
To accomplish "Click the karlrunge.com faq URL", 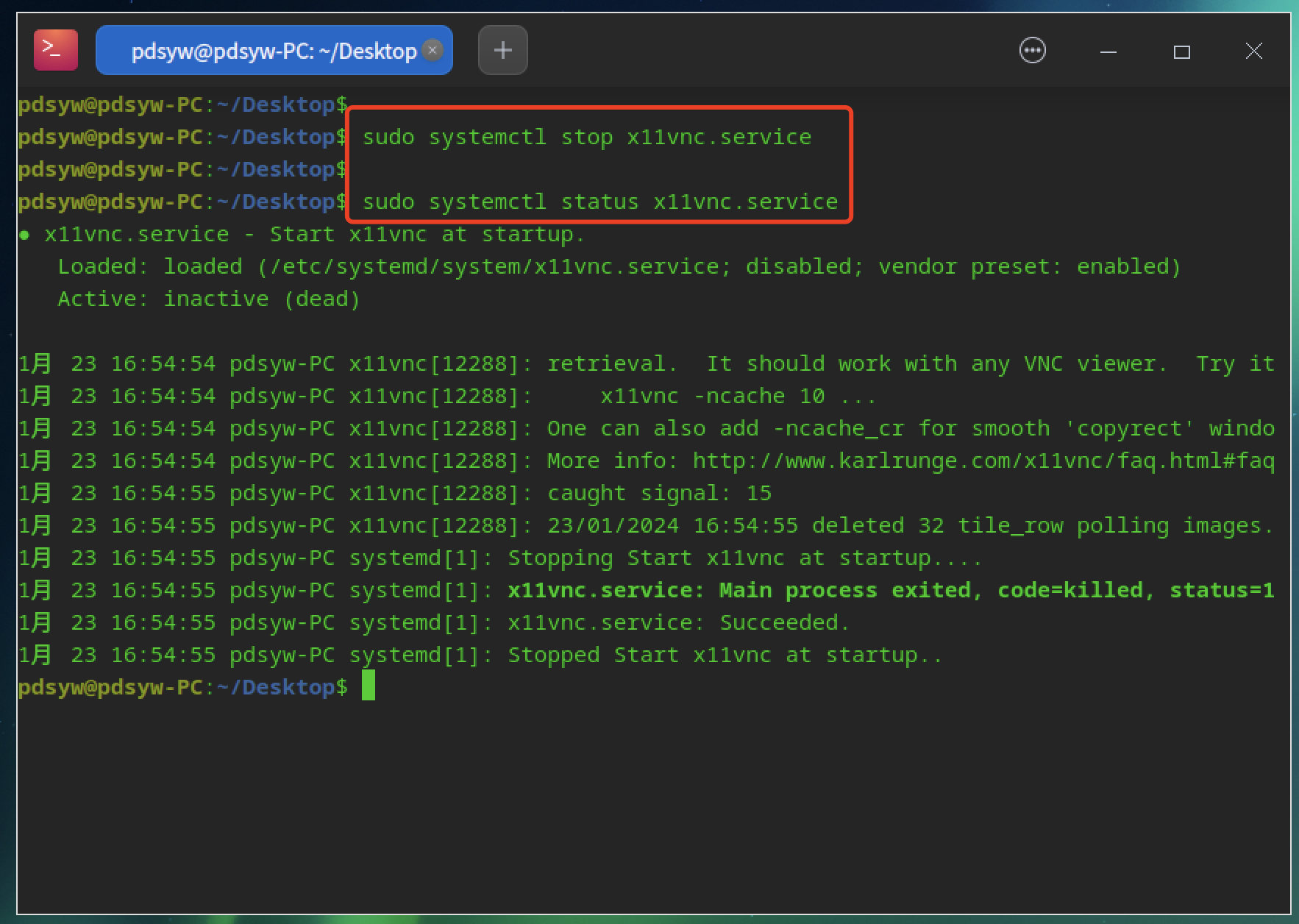I will pyautogui.click(x=983, y=461).
